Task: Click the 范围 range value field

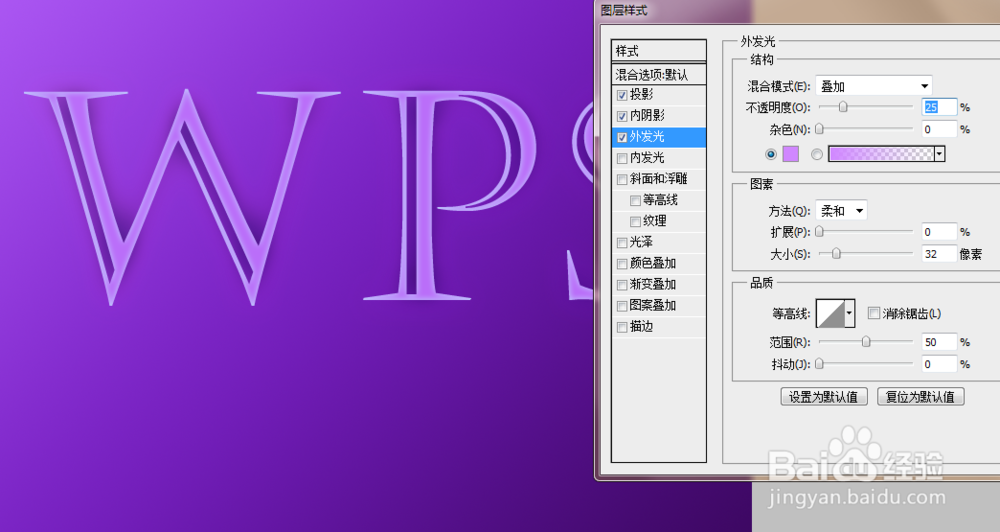Action: [939, 343]
